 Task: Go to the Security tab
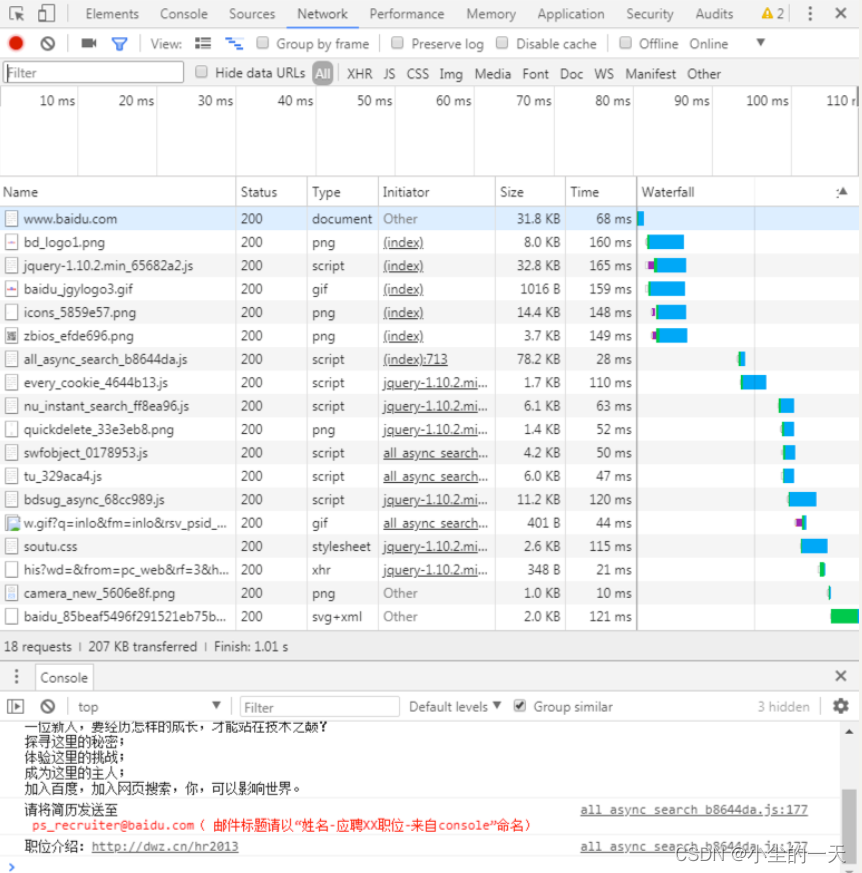click(649, 14)
